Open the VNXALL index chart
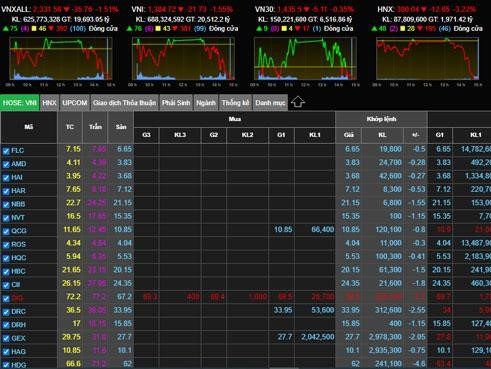 60,59
